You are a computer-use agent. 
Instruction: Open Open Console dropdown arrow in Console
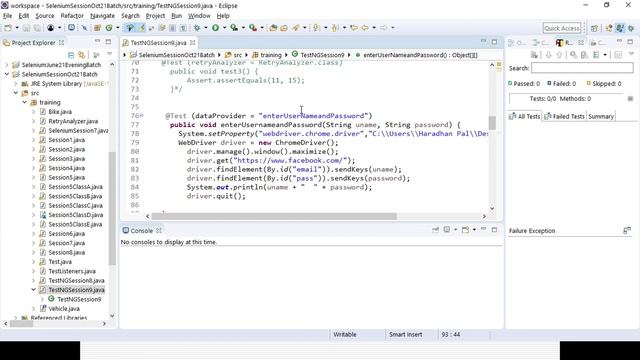coord(474,230)
